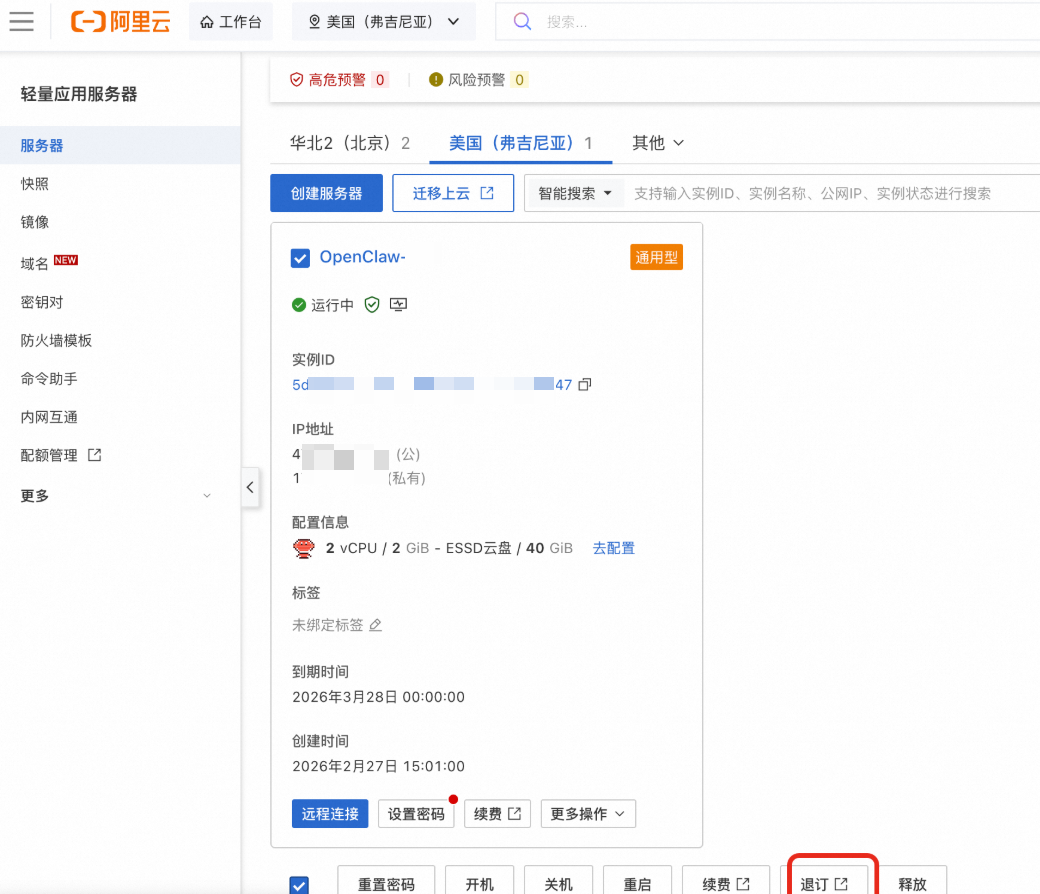Open the 高危预警 alert indicator
This screenshot has width=1040, height=894.
[339, 80]
